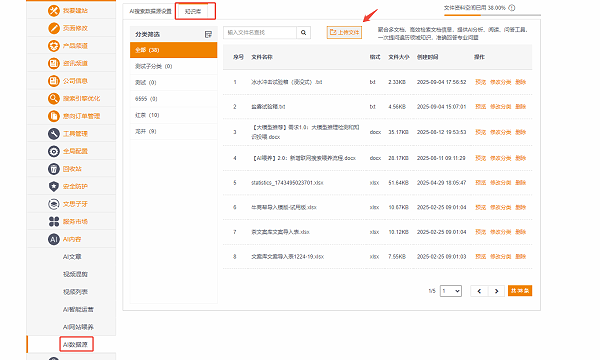The height and width of the screenshot is (360, 600).
Task: Click the 51.64KB file size cell
Action: 398,183
